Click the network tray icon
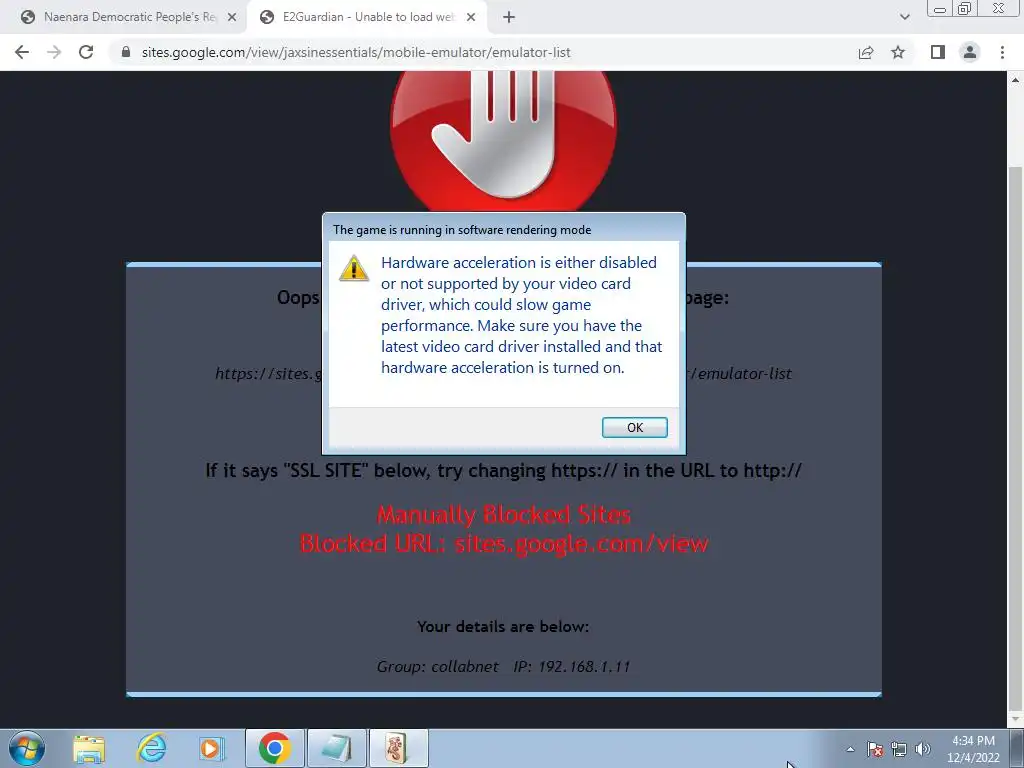The height and width of the screenshot is (768, 1024). pyautogui.click(x=899, y=749)
